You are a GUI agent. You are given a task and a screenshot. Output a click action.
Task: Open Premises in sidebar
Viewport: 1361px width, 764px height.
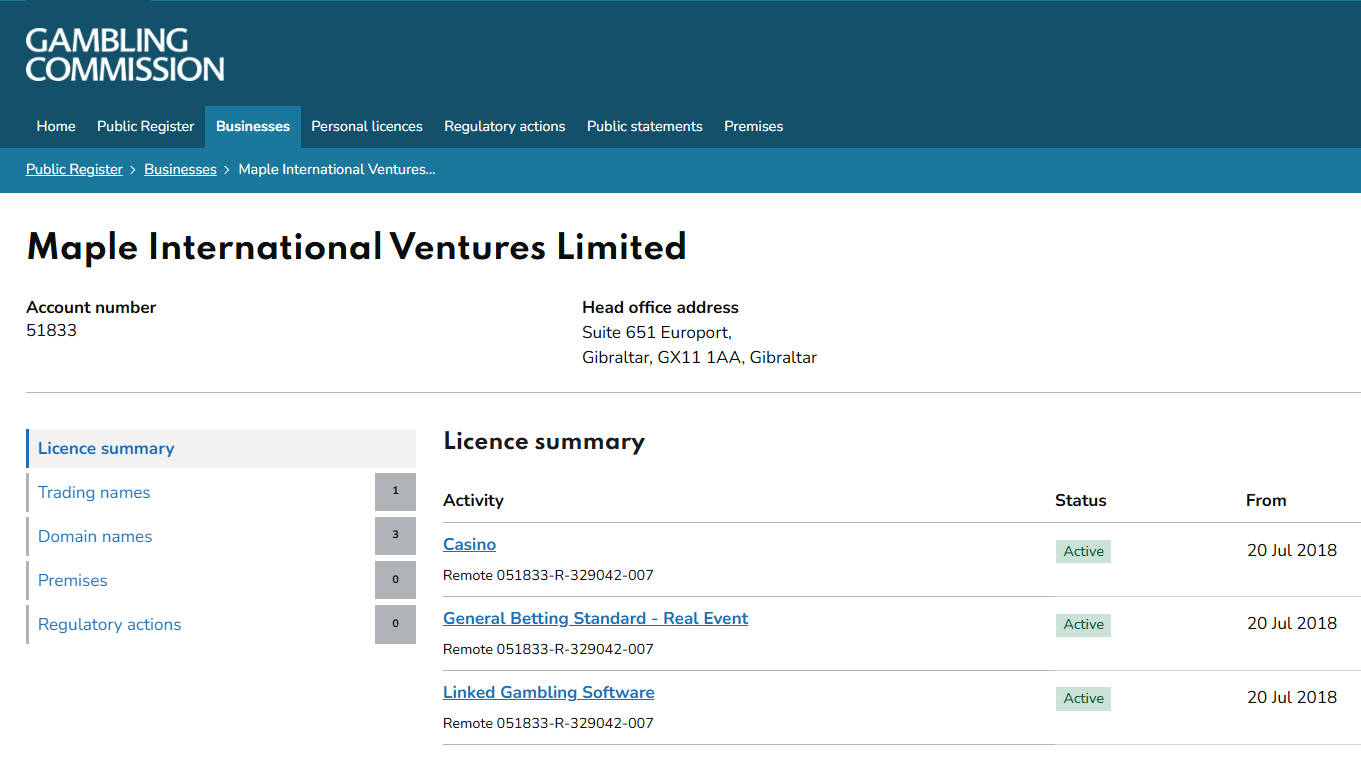pyautogui.click(x=72, y=580)
